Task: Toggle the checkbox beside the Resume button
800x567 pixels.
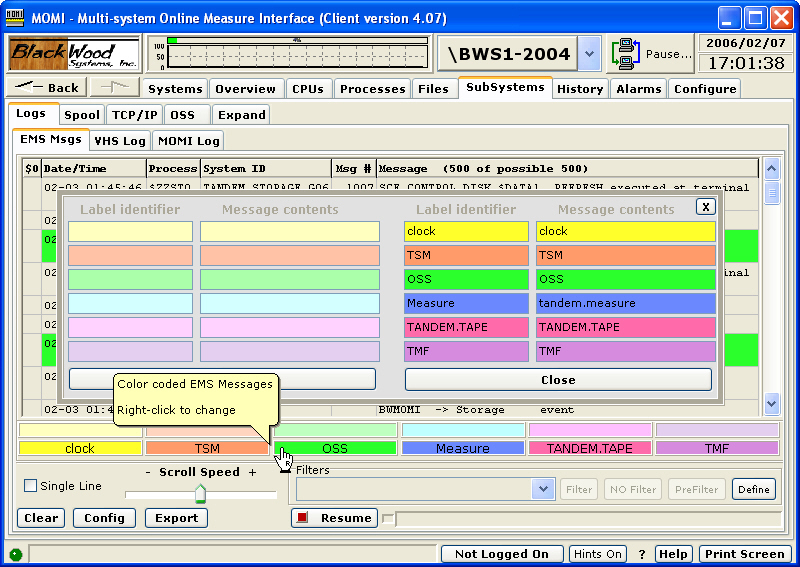Action: (389, 518)
